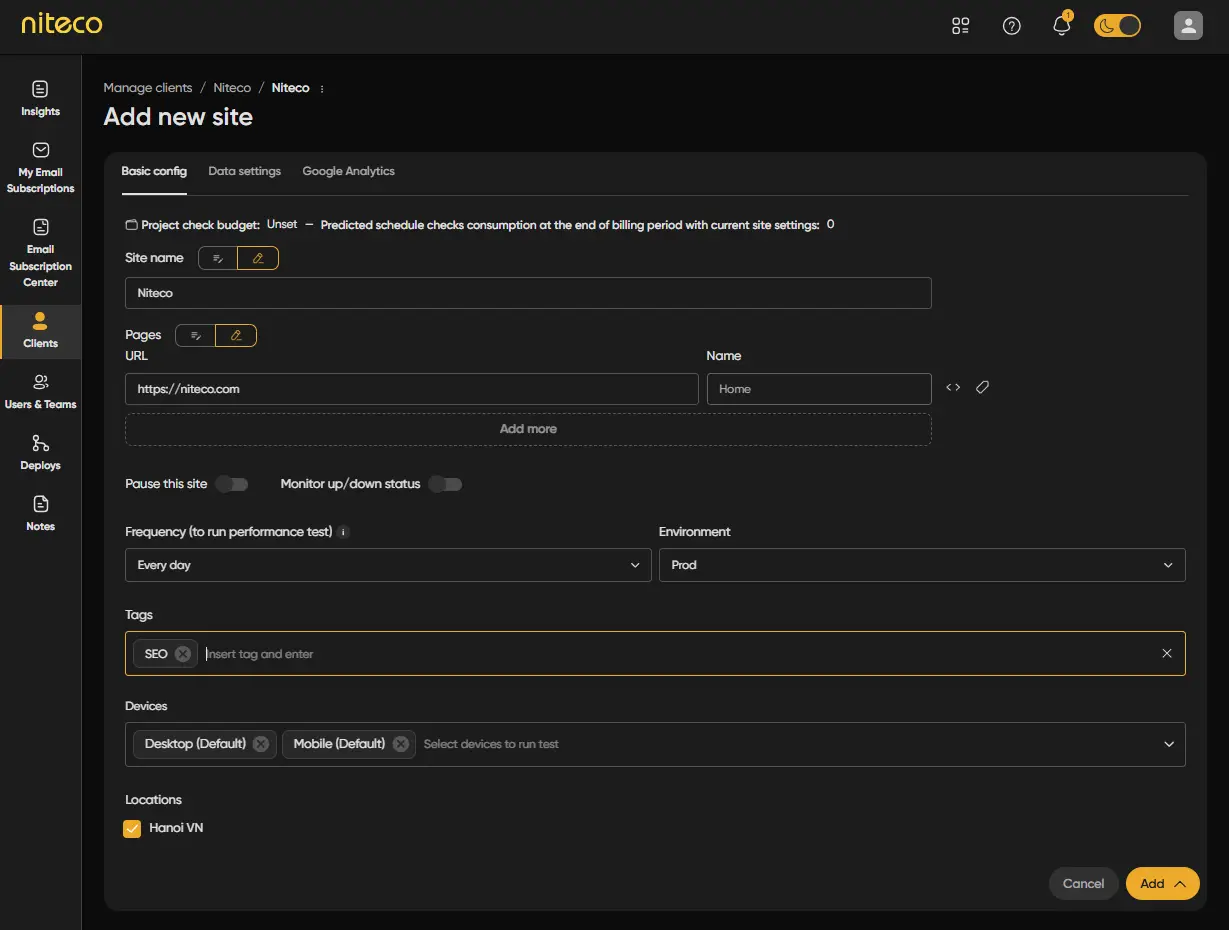Go to Users & Teams section
The height and width of the screenshot is (930, 1229).
point(40,391)
